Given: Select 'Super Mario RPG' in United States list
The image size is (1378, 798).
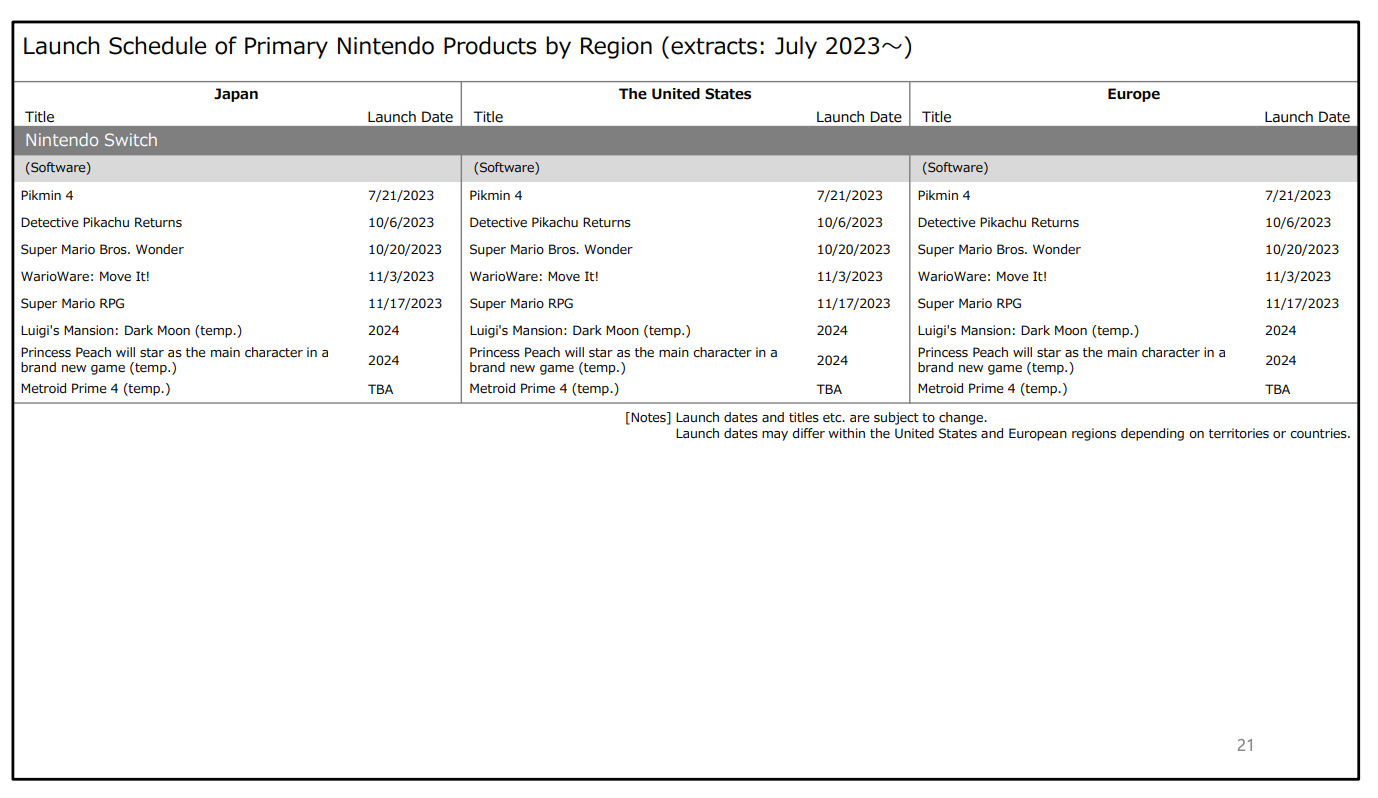Looking at the screenshot, I should pyautogui.click(x=521, y=304).
